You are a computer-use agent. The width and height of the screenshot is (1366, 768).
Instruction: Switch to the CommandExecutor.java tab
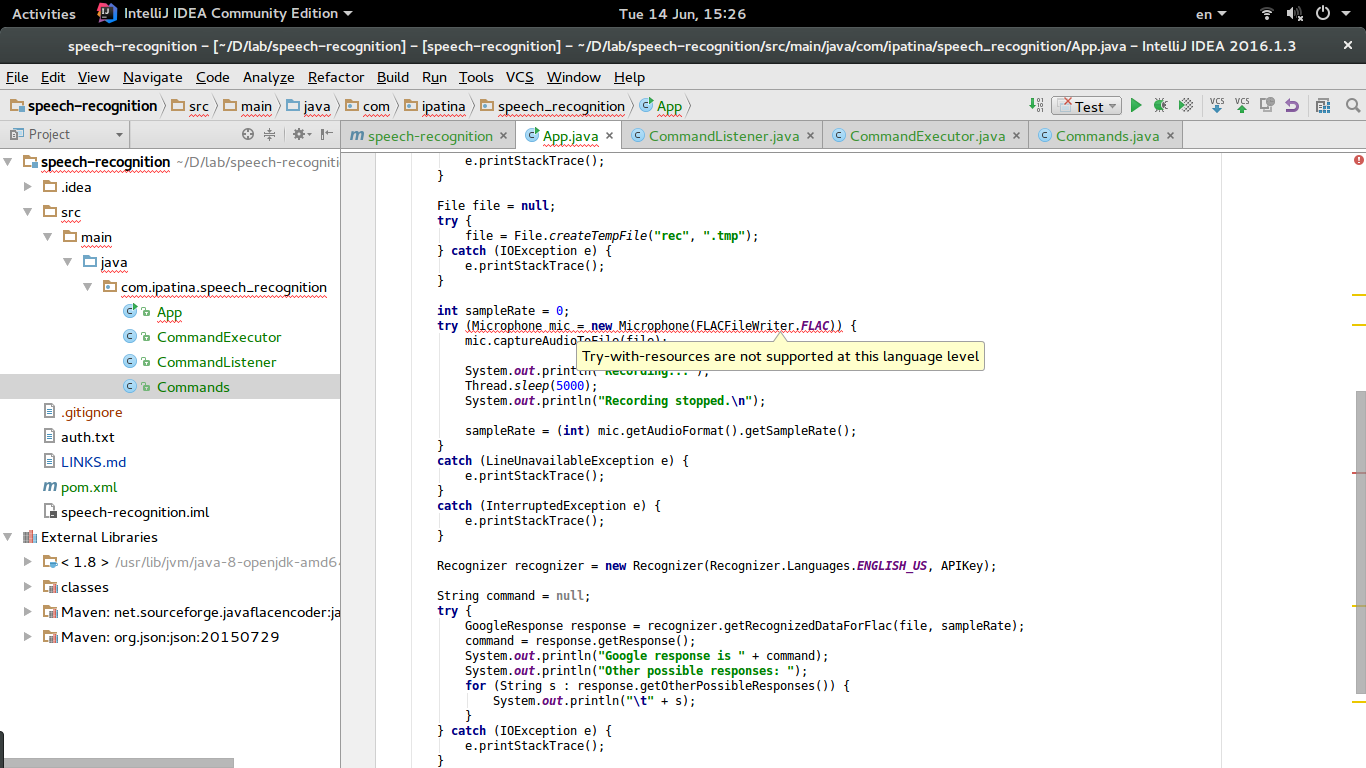pyautogui.click(x=927, y=136)
